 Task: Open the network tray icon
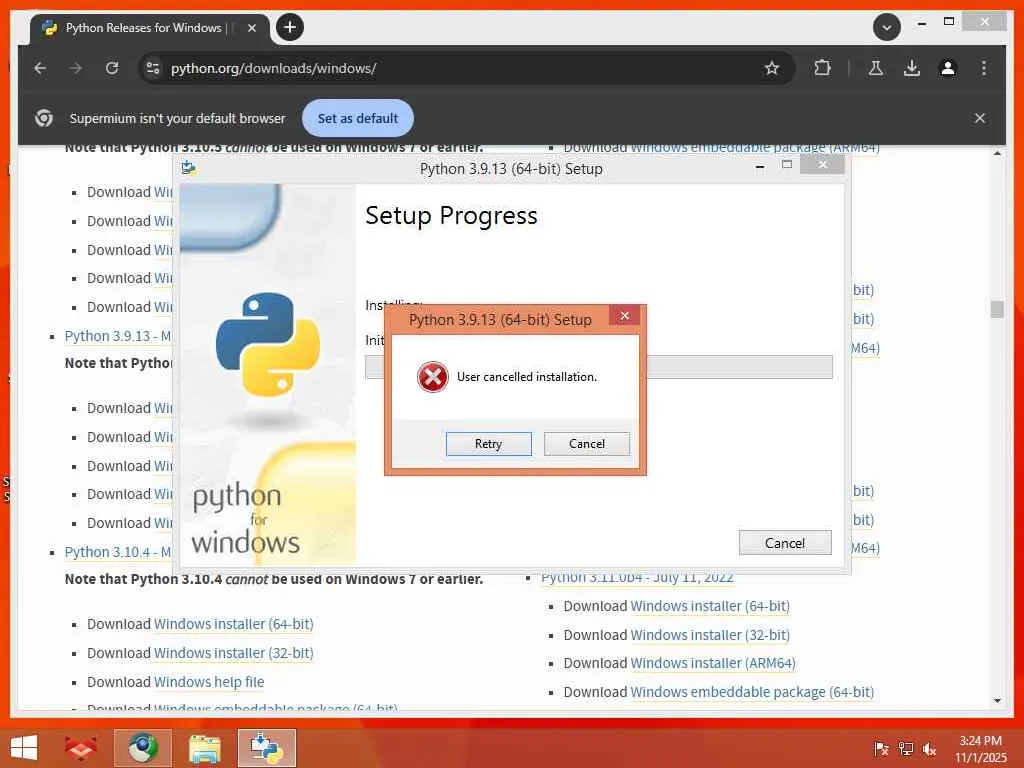905,748
